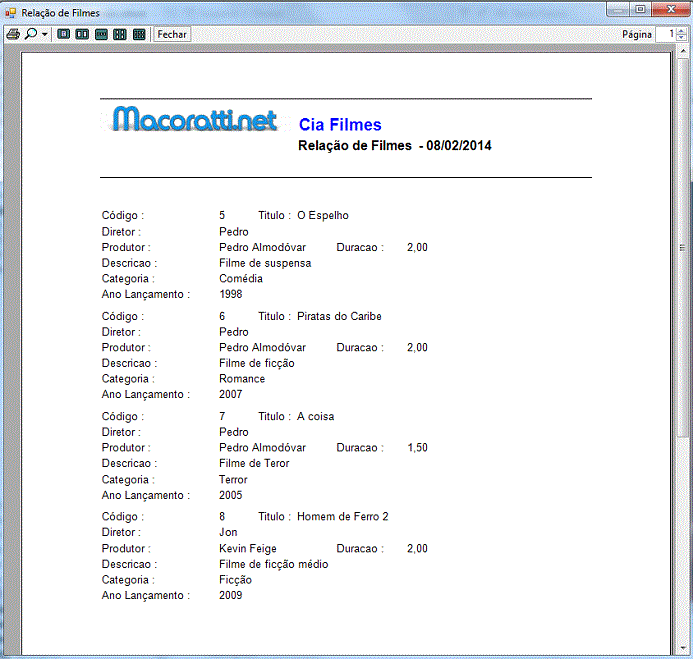The image size is (693, 659).
Task: Click the Fechar button
Action: click(x=172, y=34)
